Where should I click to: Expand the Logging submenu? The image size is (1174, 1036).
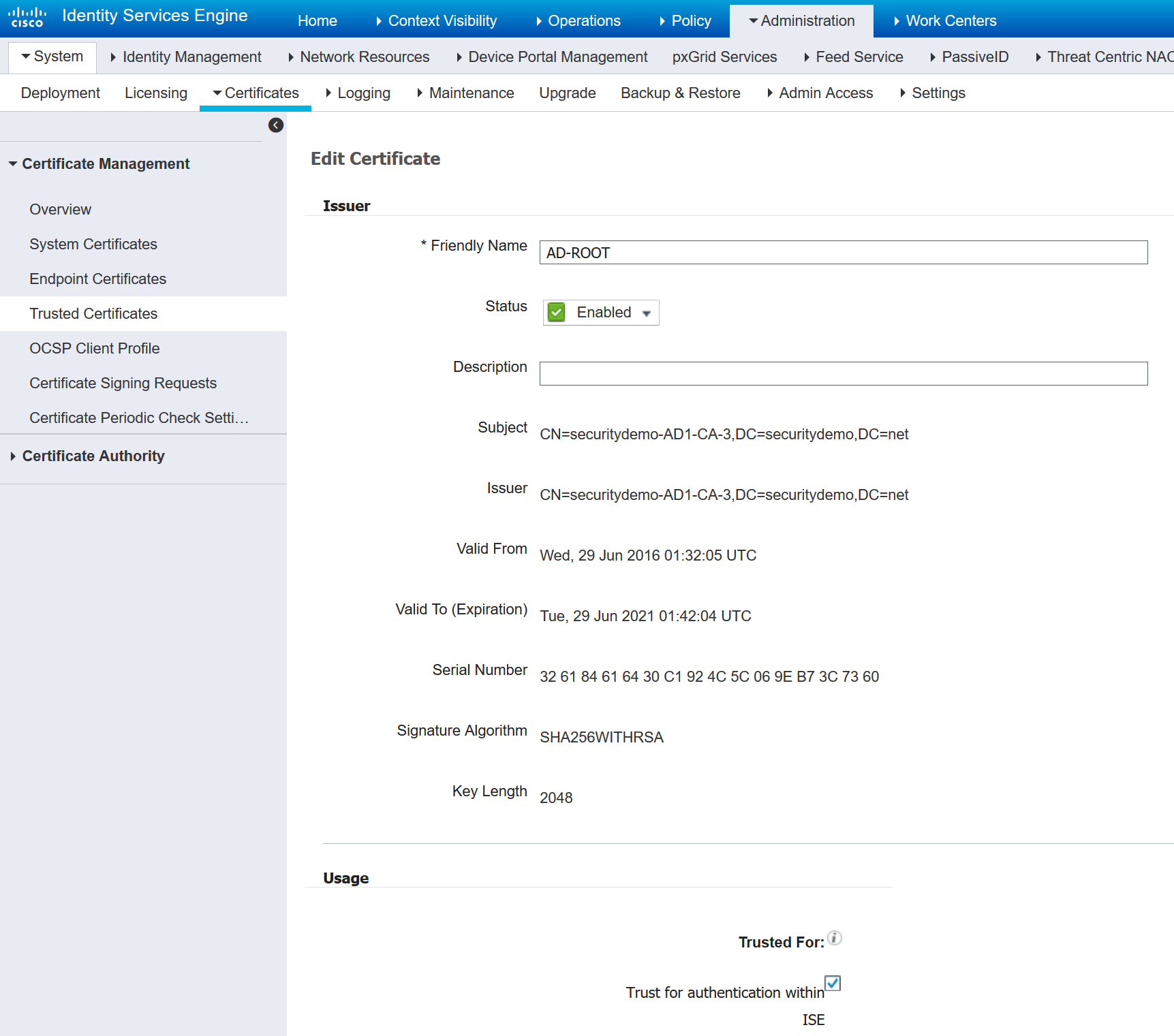point(358,93)
